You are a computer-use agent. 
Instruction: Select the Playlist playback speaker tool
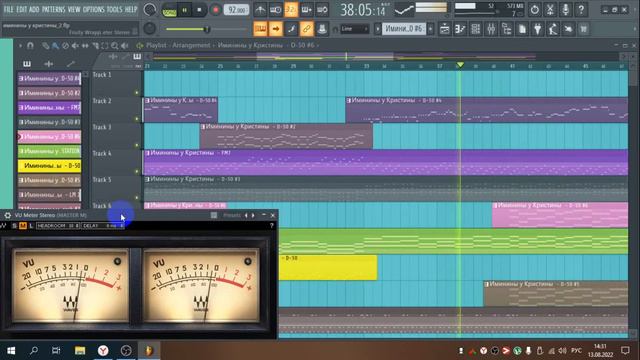tap(125, 46)
